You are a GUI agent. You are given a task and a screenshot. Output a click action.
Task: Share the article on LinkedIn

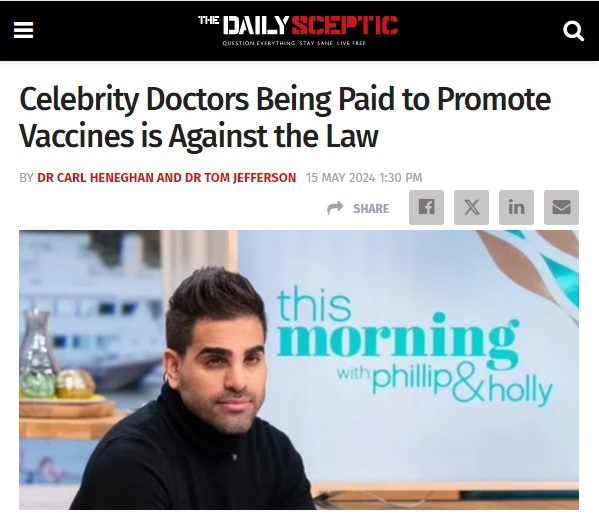pos(516,207)
